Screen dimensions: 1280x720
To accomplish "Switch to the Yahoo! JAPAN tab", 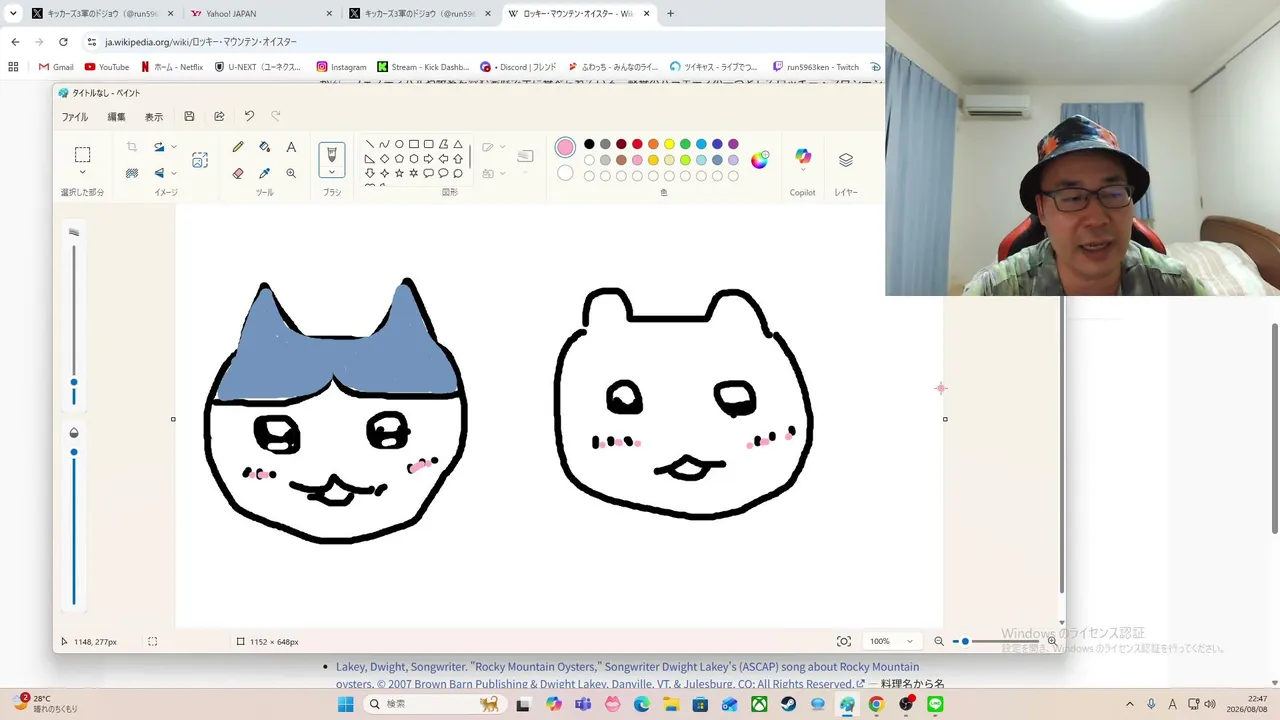I will [x=260, y=14].
